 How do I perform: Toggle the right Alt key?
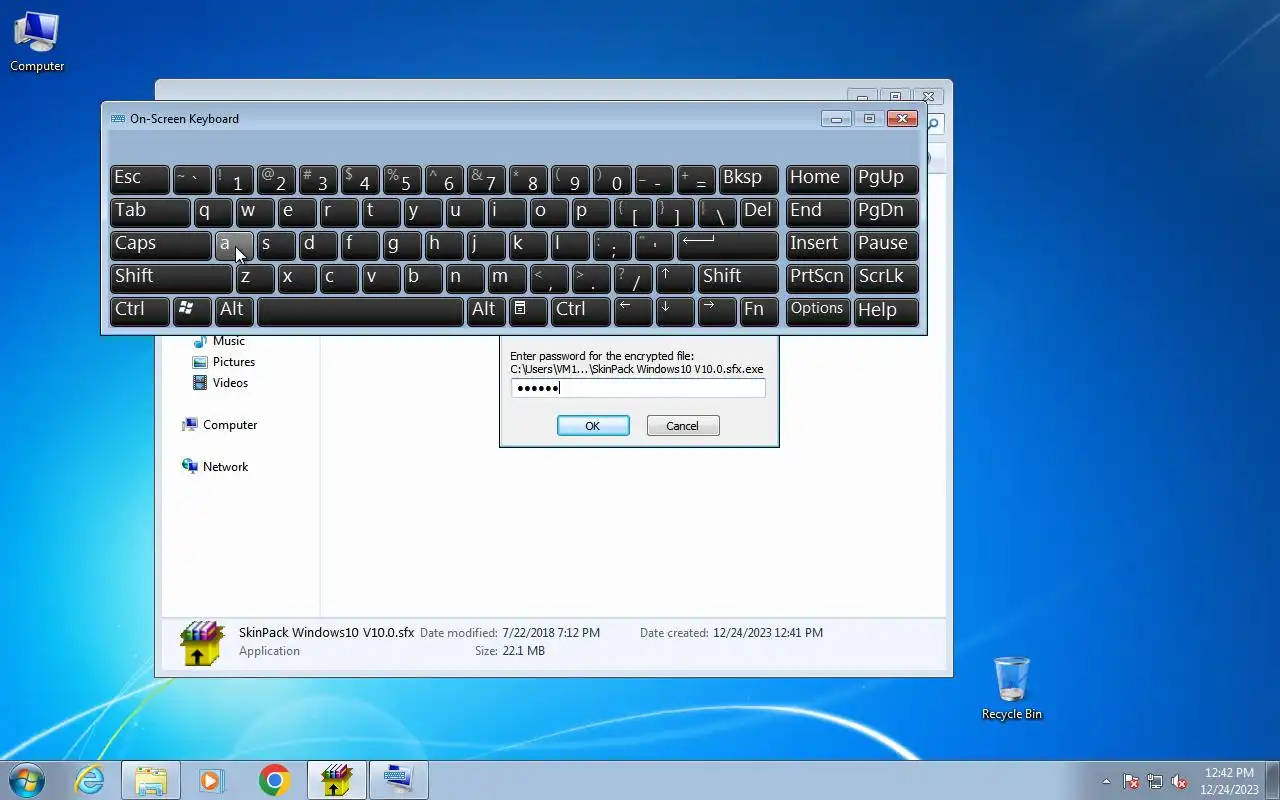pos(486,311)
